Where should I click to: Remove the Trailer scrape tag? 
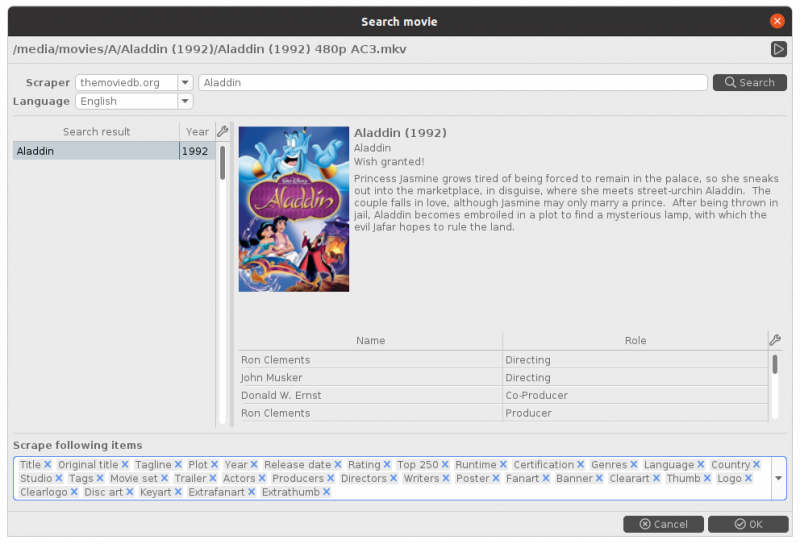click(212, 478)
